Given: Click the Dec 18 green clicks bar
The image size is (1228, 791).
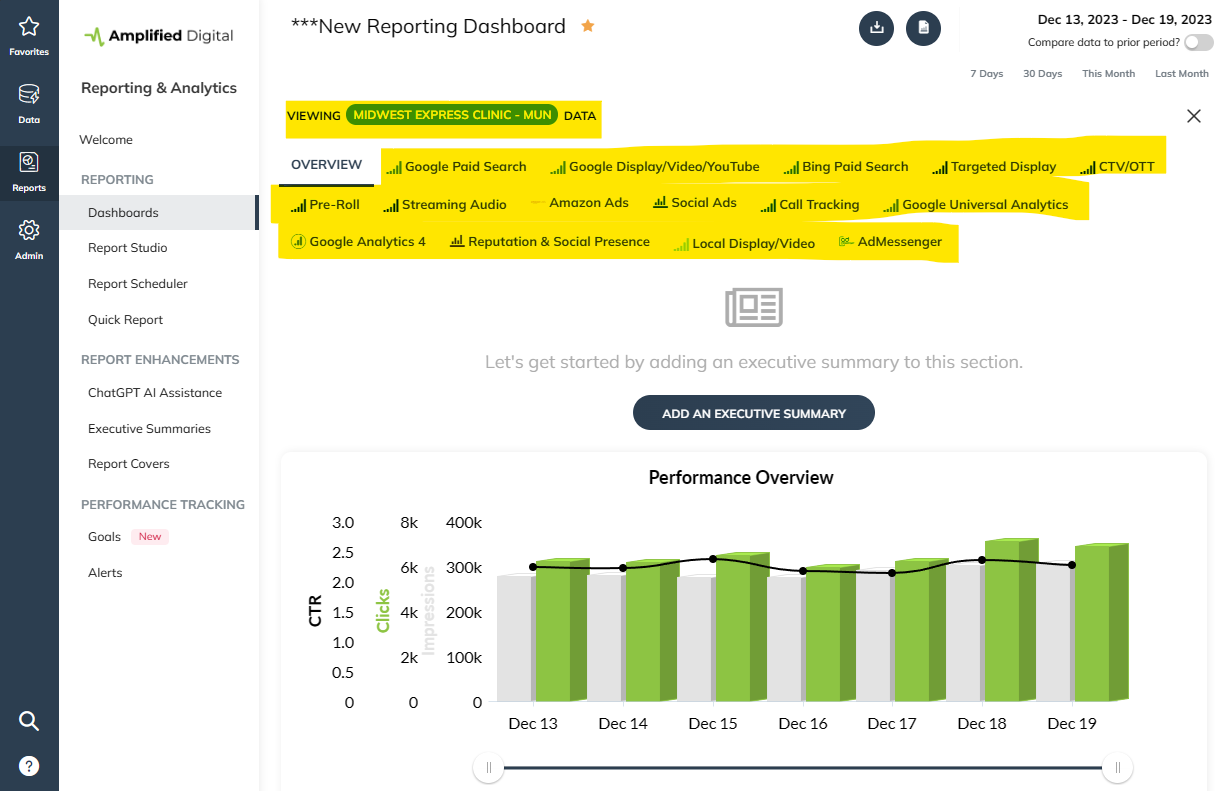Looking at the screenshot, I should [x=1005, y=620].
